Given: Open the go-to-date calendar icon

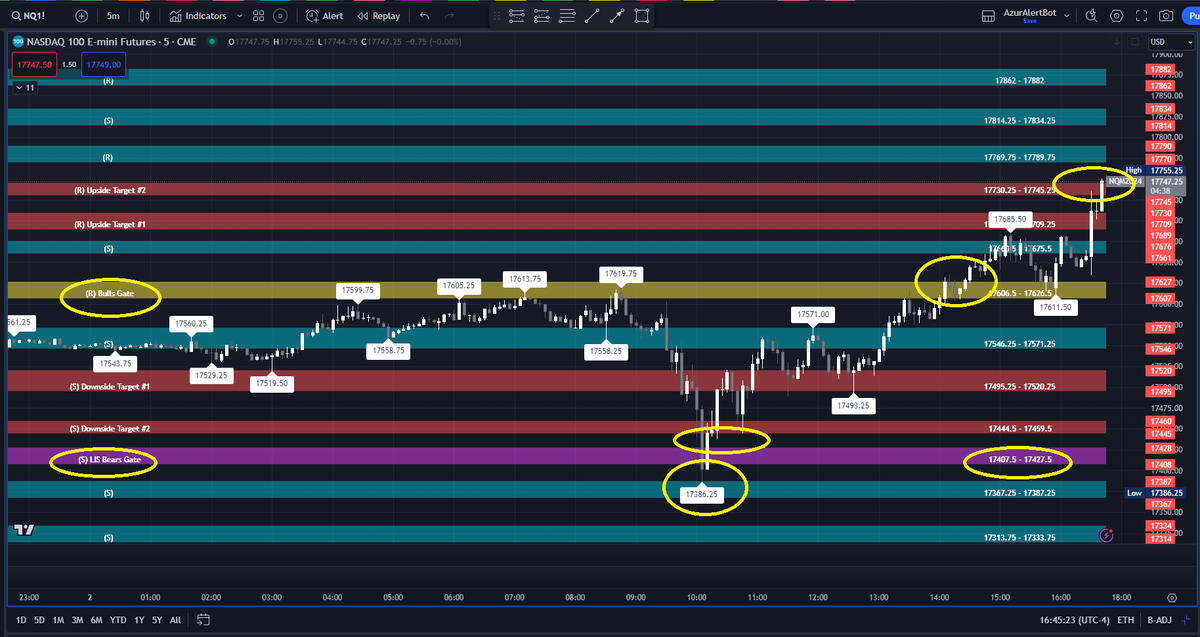Looking at the screenshot, I should click(203, 620).
